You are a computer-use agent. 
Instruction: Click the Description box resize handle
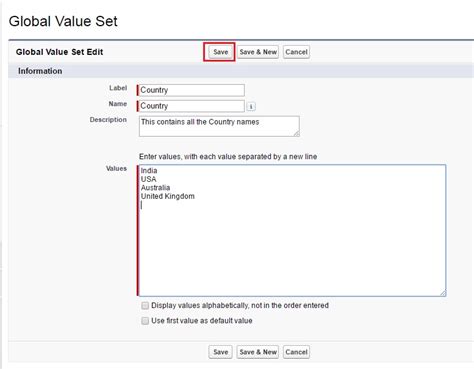(297, 134)
